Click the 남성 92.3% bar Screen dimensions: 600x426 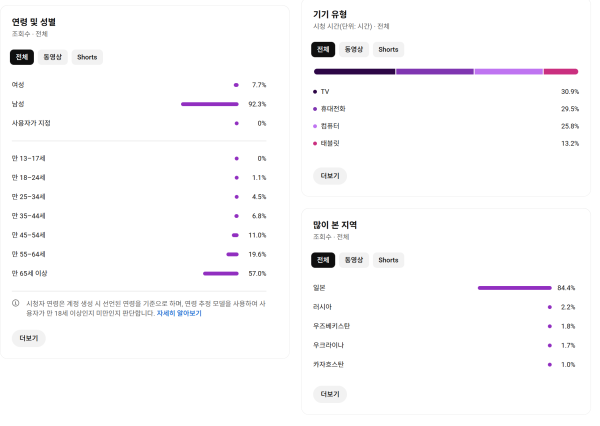tap(210, 104)
